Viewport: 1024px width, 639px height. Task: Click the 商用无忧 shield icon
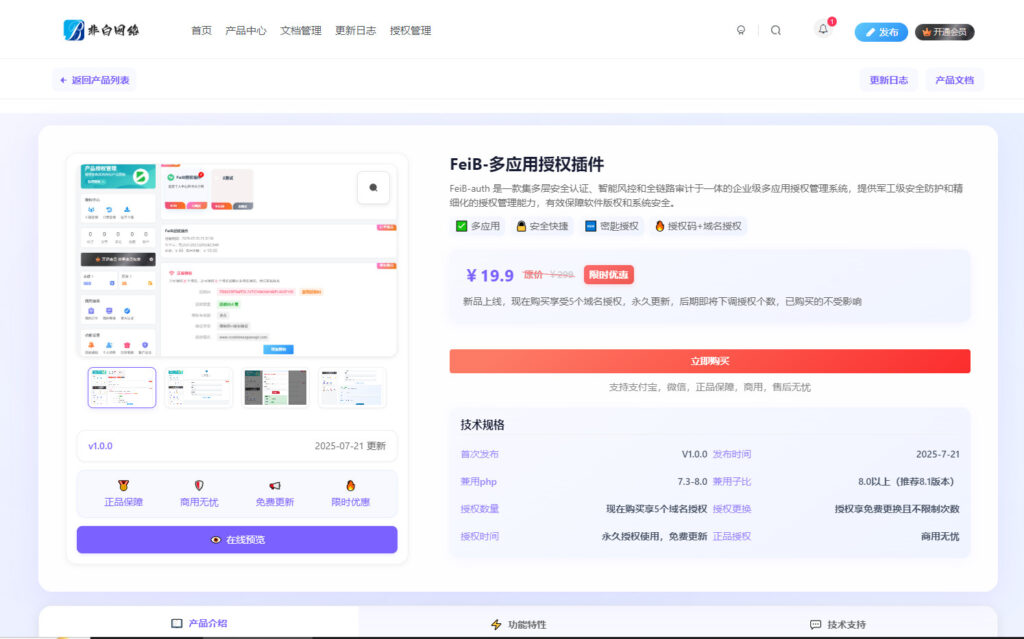pyautogui.click(x=199, y=485)
